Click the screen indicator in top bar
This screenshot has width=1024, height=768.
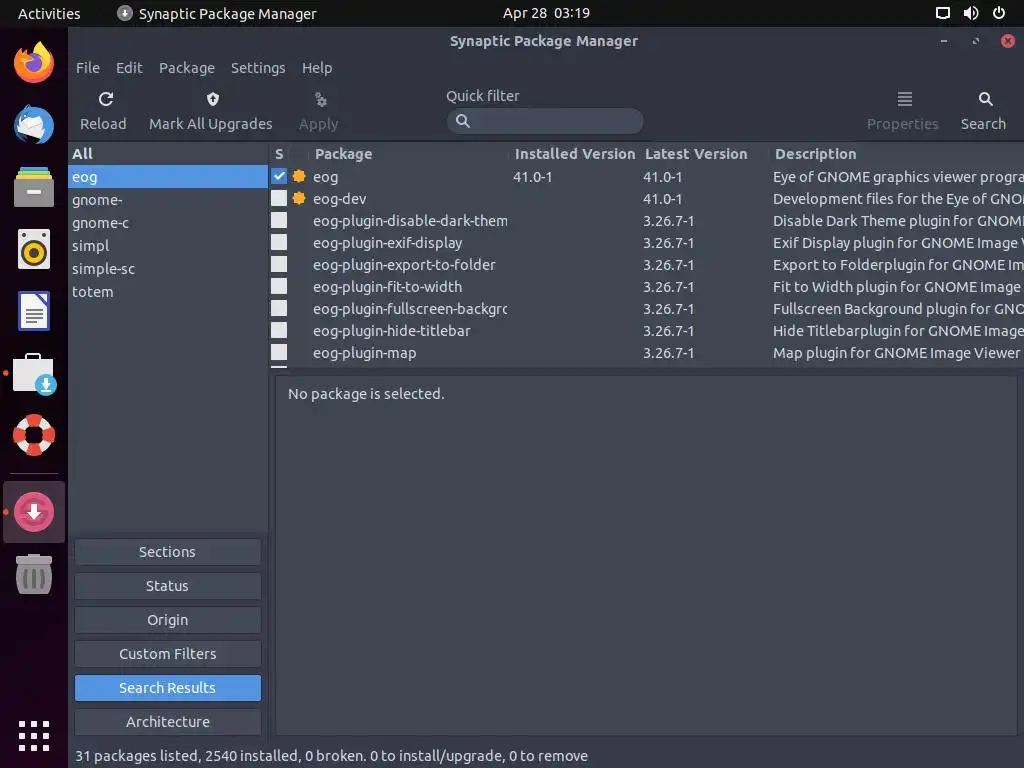(942, 13)
